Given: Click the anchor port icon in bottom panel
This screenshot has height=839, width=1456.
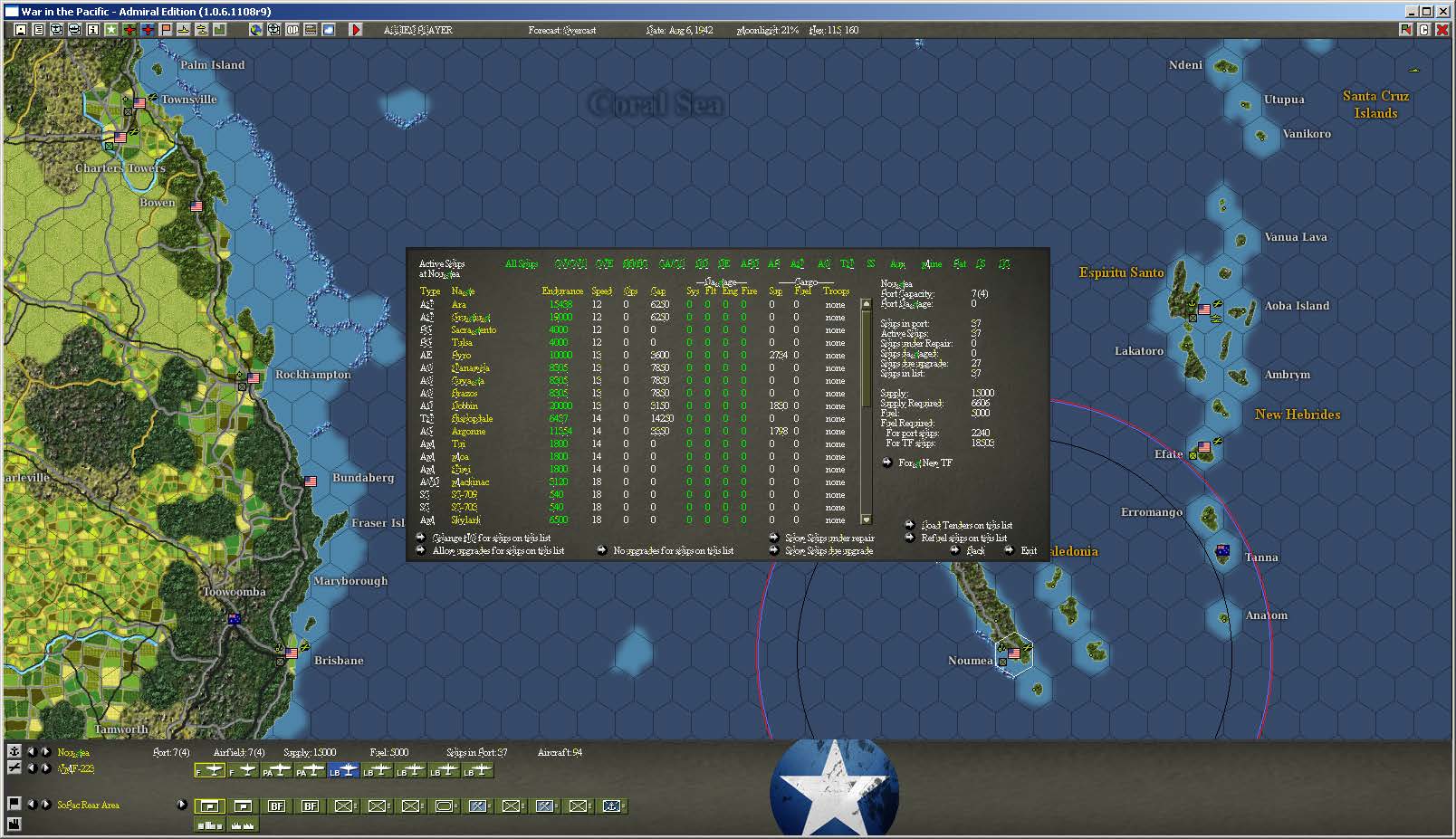Looking at the screenshot, I should [14, 751].
